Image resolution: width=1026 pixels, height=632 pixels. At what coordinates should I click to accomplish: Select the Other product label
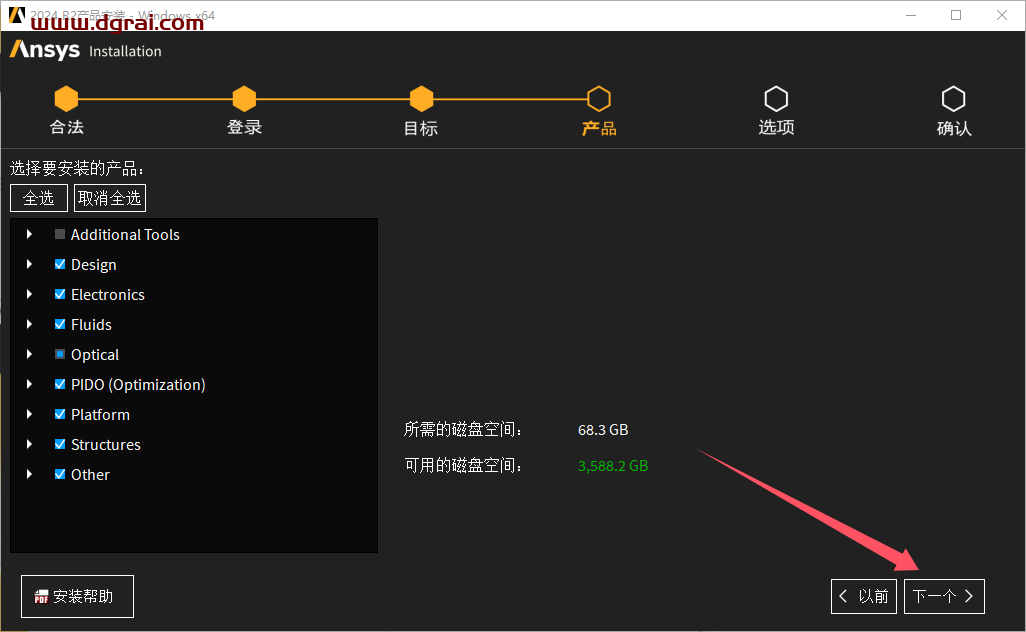point(90,475)
